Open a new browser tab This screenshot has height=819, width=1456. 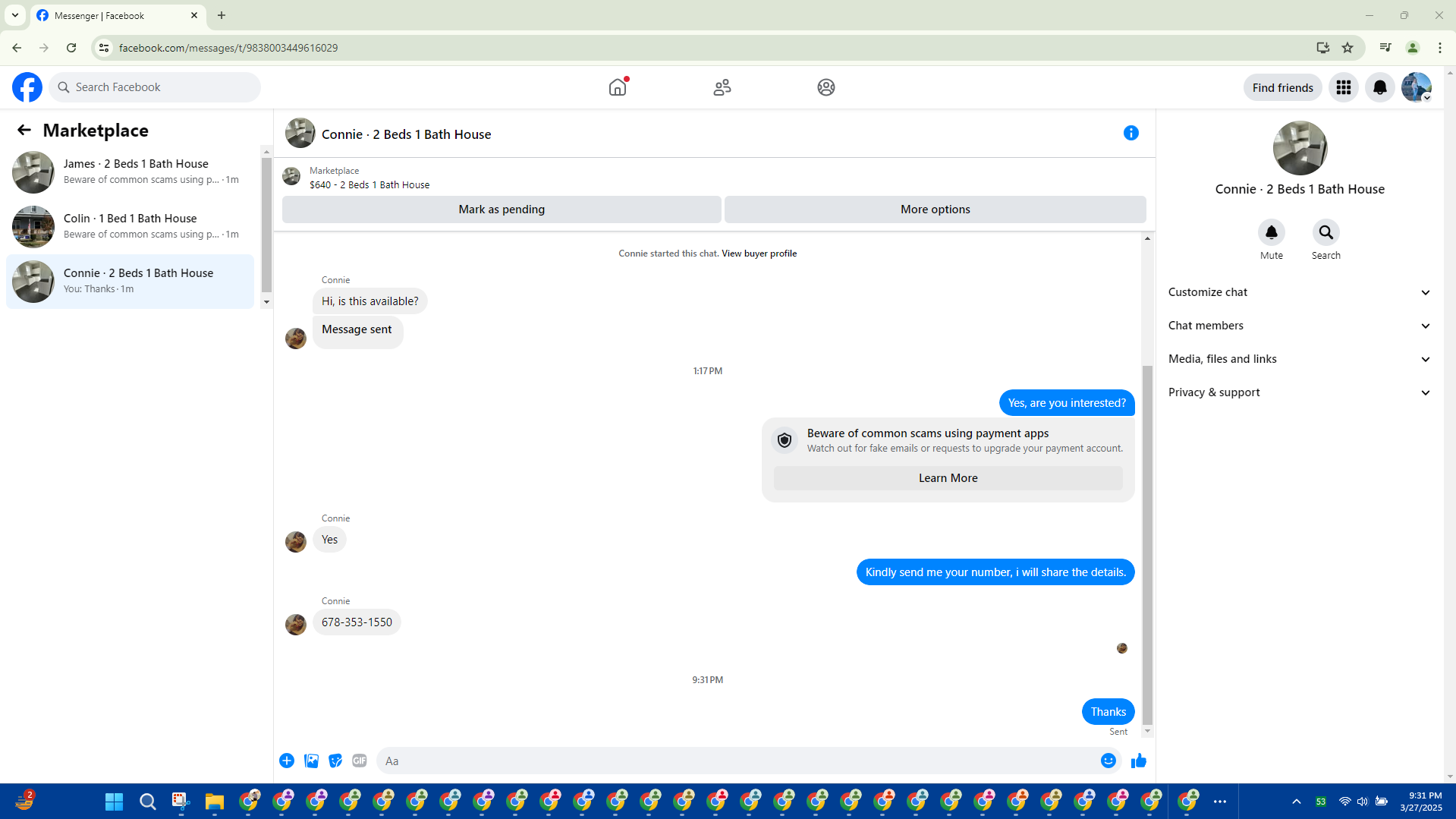(x=222, y=15)
